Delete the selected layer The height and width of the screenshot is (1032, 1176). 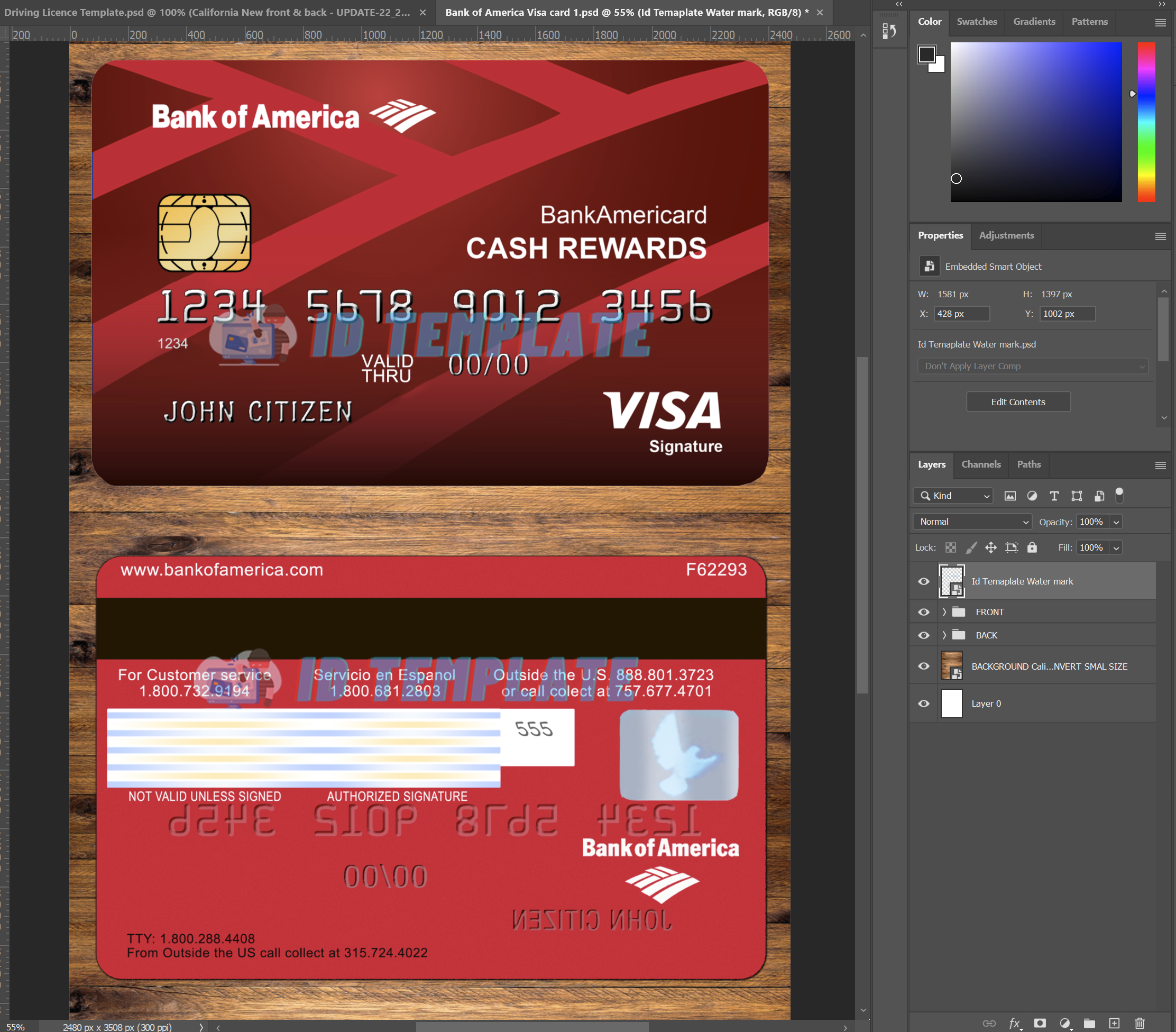[x=1139, y=1023]
